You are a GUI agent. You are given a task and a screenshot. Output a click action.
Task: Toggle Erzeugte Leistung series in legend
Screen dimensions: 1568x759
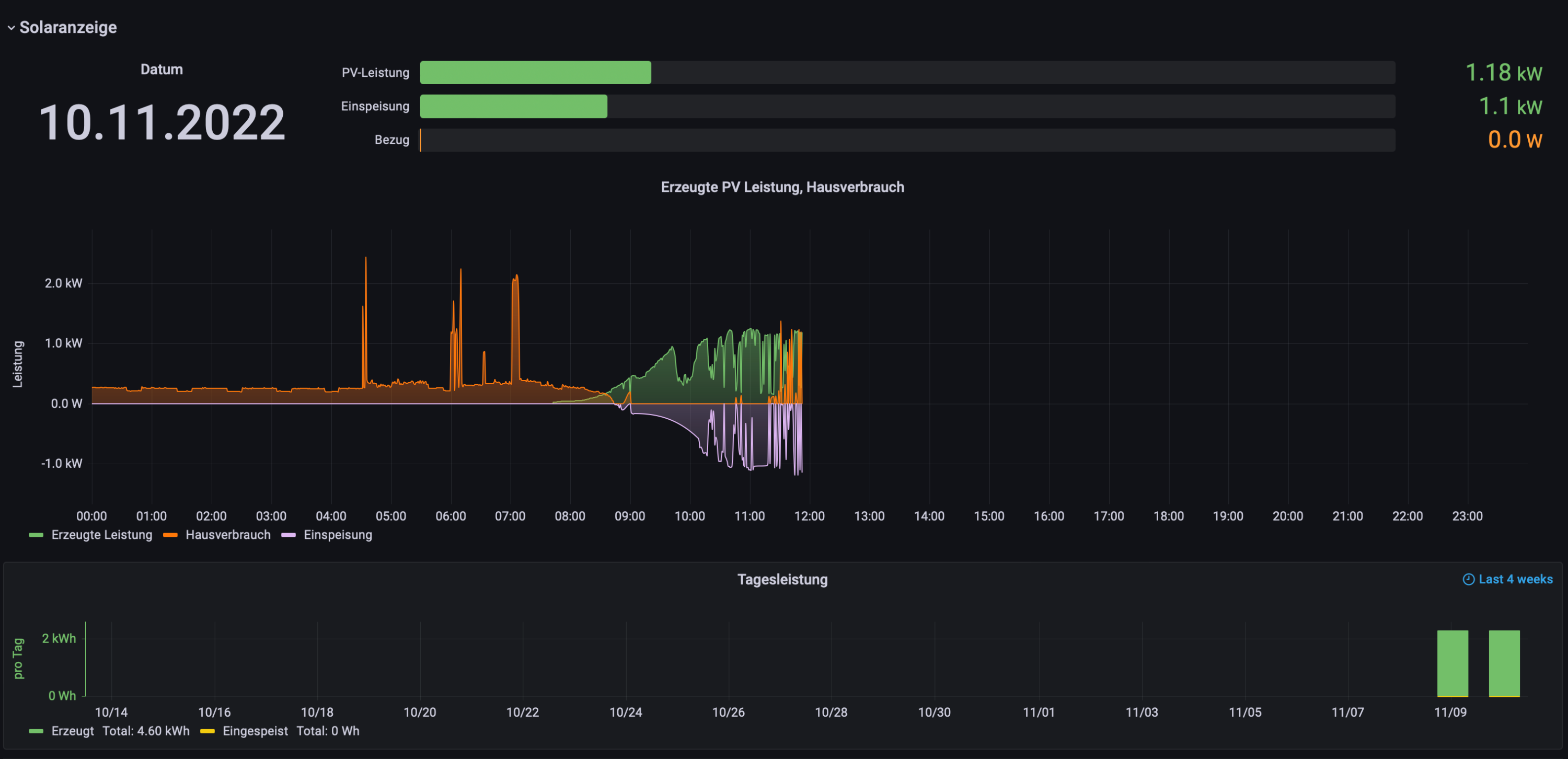click(101, 535)
